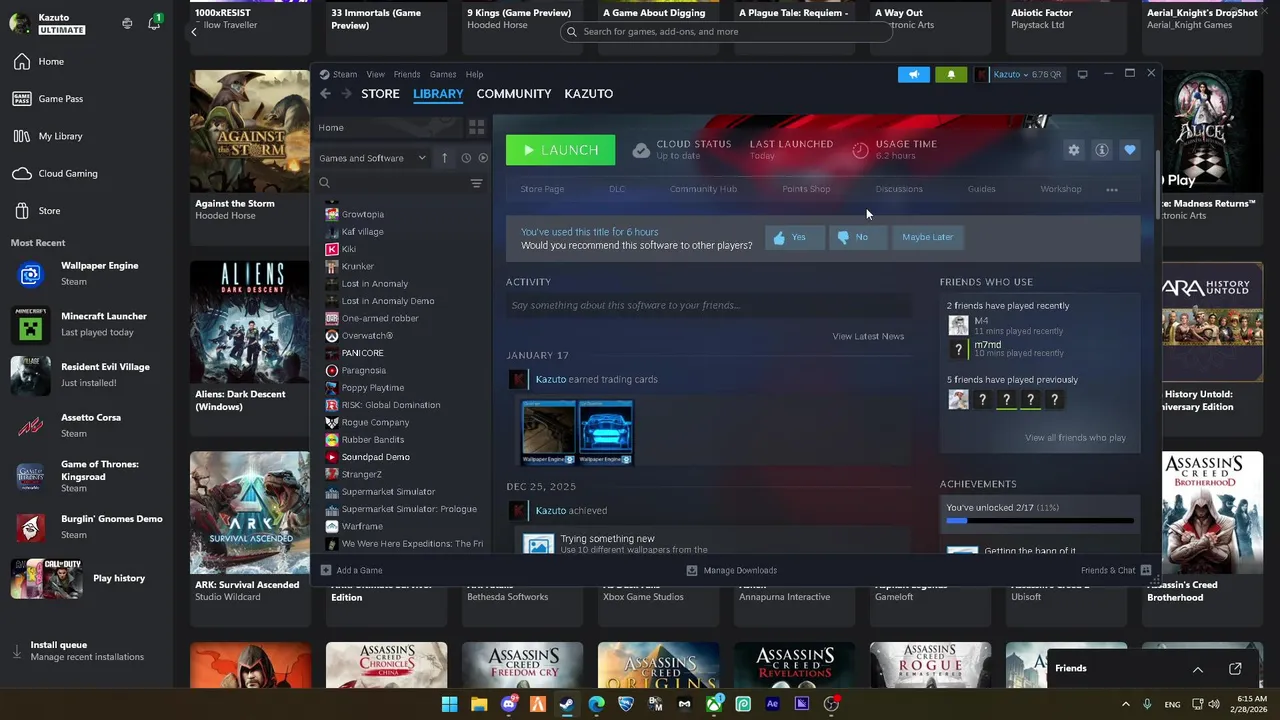Click the achievements progress bar
The image size is (1280, 720).
[x=1040, y=521]
